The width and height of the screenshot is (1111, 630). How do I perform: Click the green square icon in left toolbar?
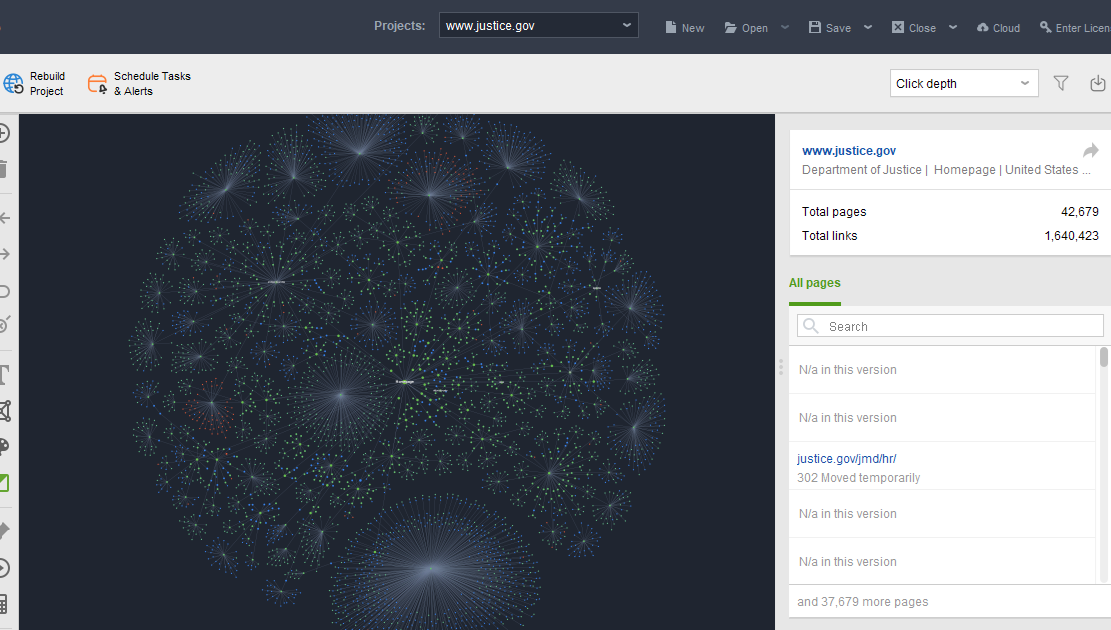(4, 483)
